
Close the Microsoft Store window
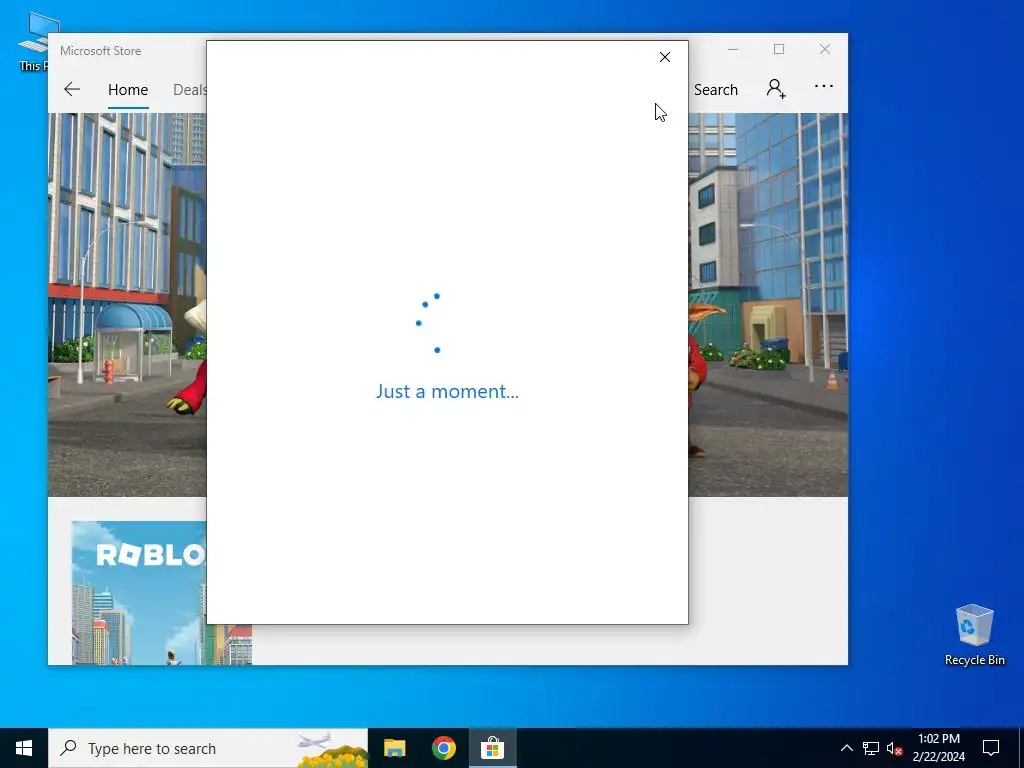pos(825,50)
